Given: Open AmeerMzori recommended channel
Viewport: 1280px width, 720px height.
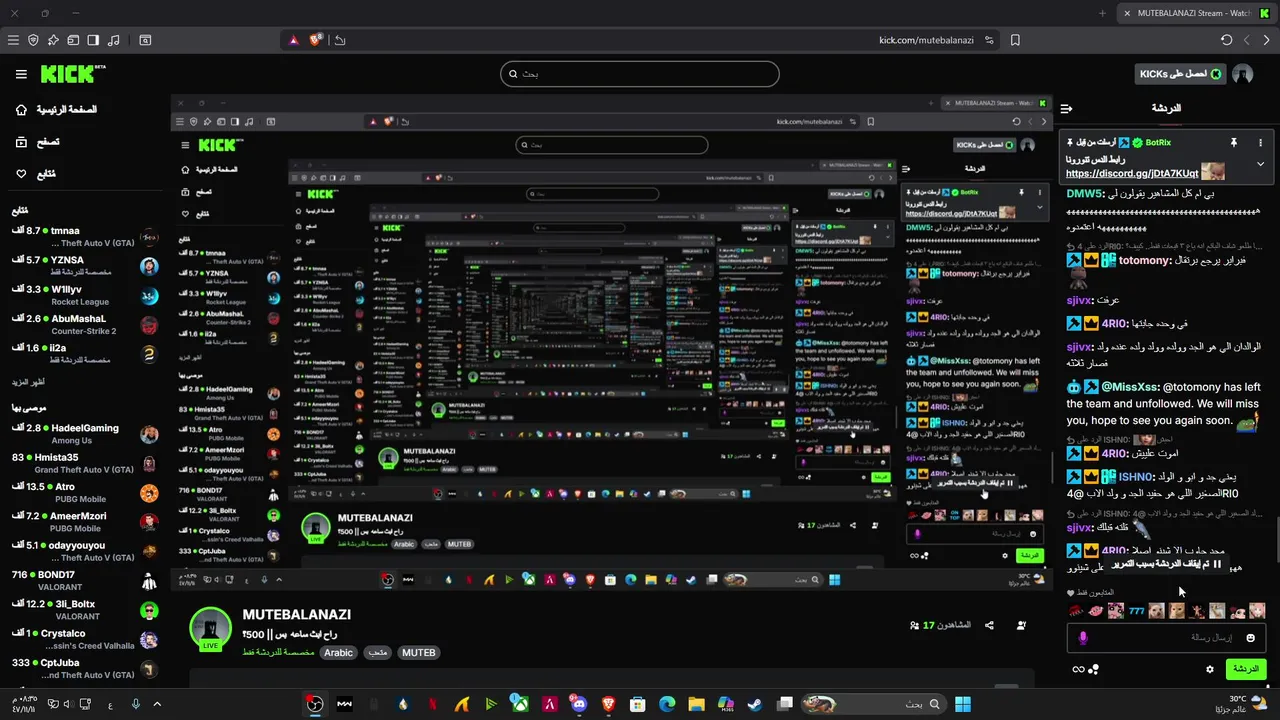Looking at the screenshot, I should click(x=85, y=522).
